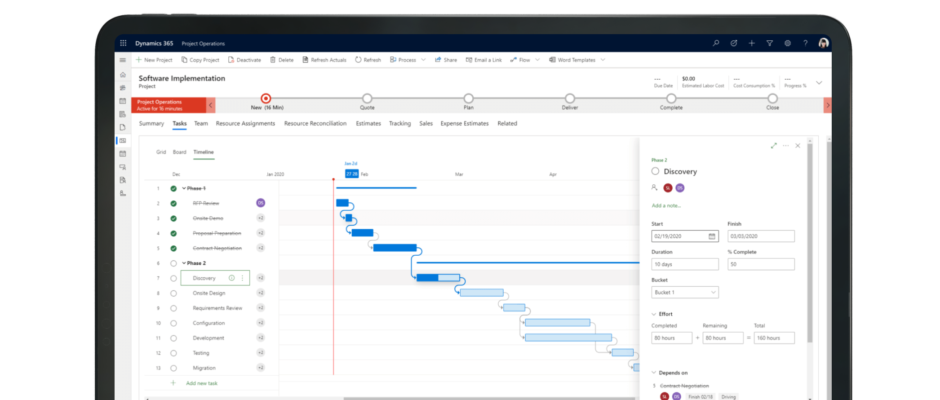Select the Quote process stage

tap(367, 98)
